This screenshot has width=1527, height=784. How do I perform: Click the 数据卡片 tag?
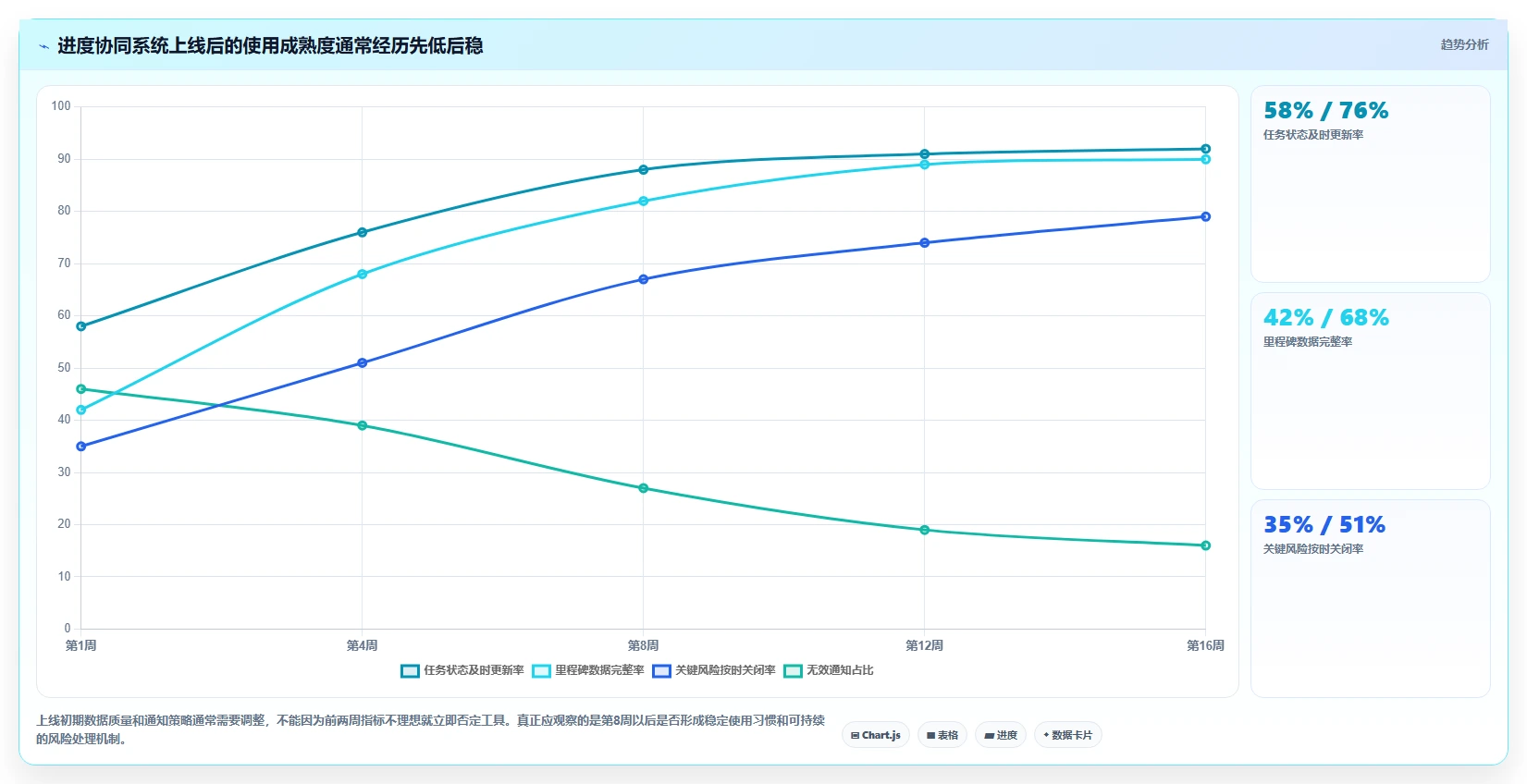(1068, 735)
